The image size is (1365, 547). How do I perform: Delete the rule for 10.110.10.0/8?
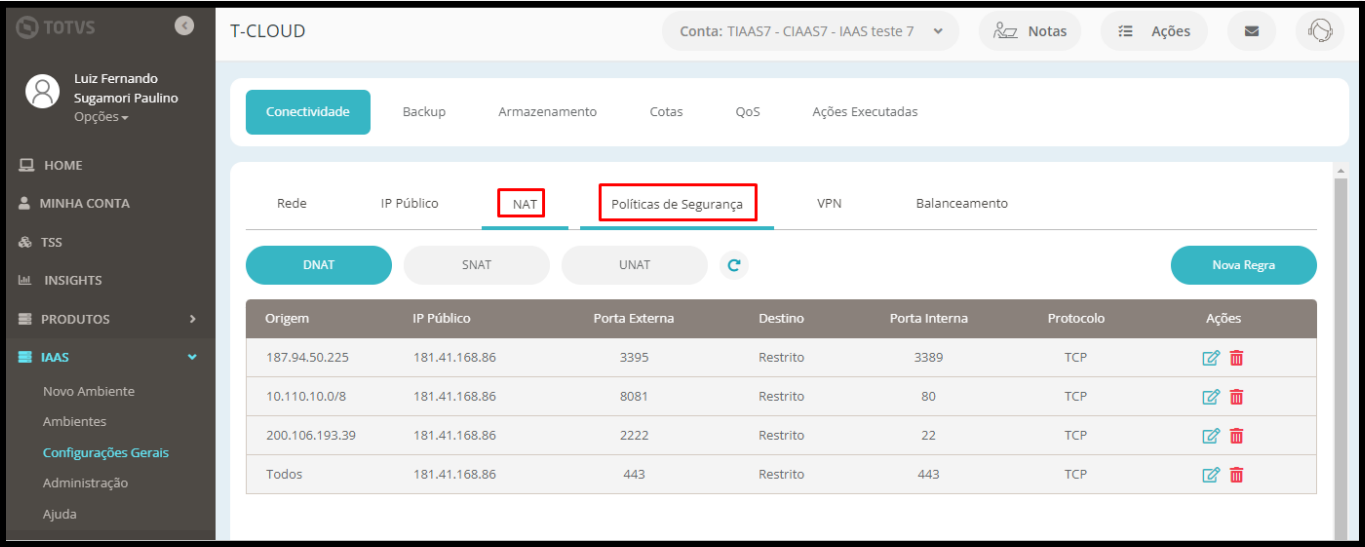tap(1236, 397)
